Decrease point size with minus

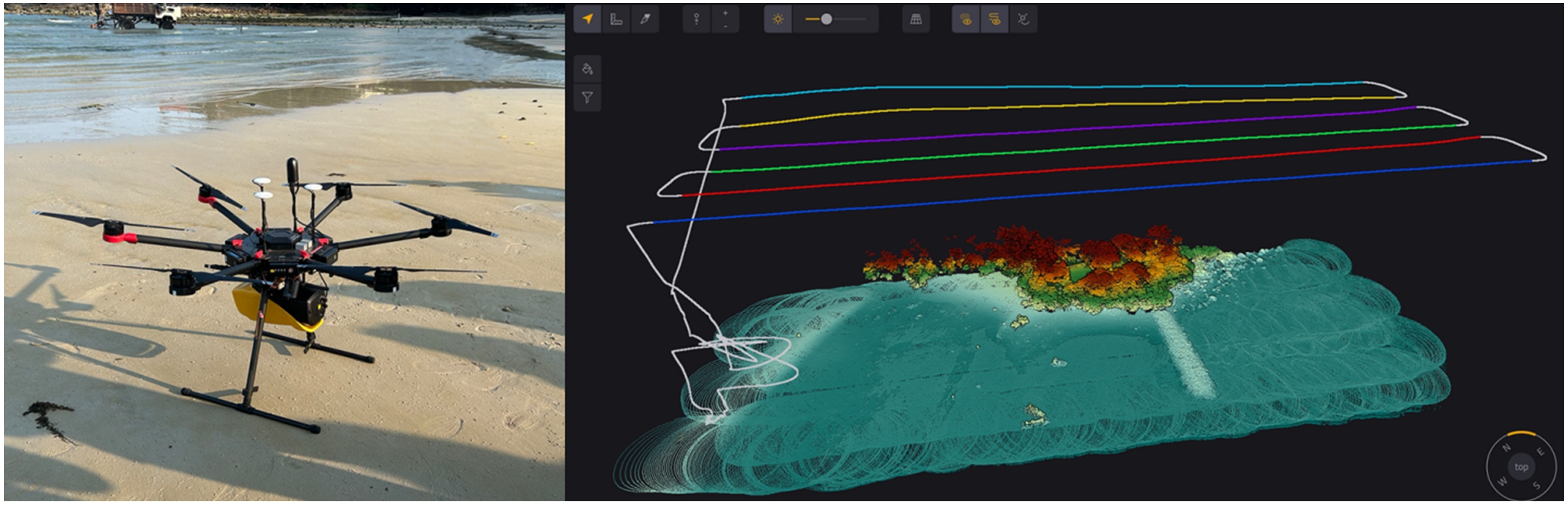(x=725, y=26)
